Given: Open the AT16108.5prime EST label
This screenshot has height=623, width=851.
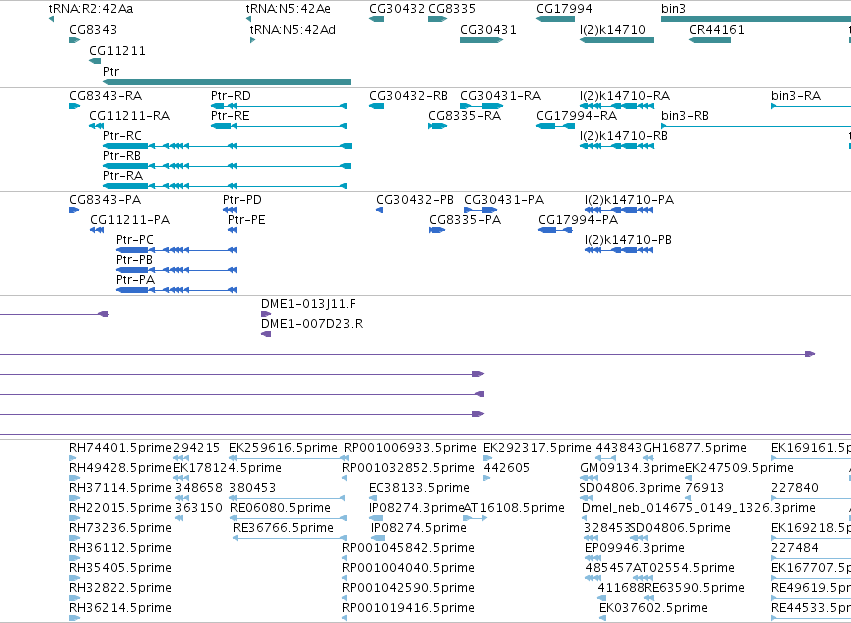Looking at the screenshot, I should tap(514, 508).
